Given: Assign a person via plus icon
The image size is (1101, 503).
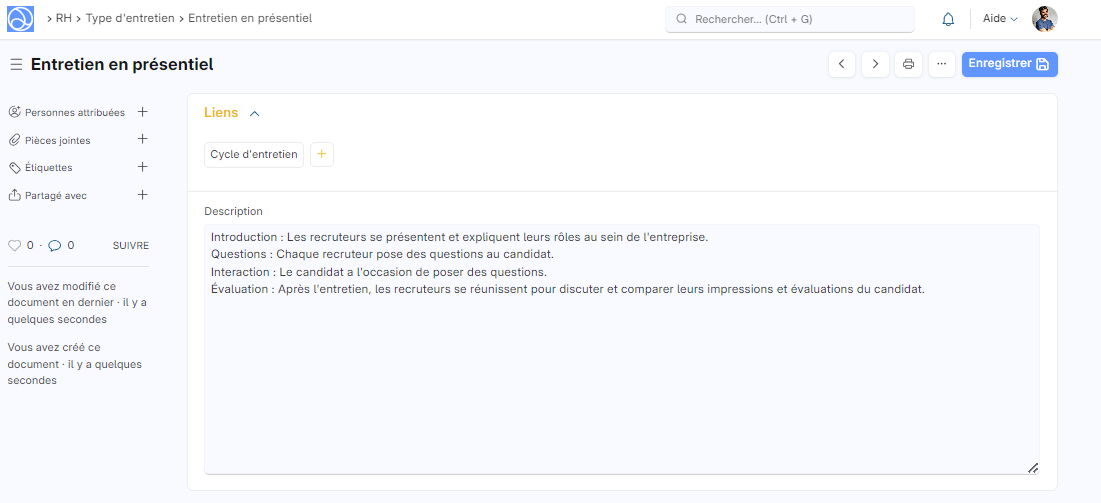Looking at the screenshot, I should (x=142, y=112).
